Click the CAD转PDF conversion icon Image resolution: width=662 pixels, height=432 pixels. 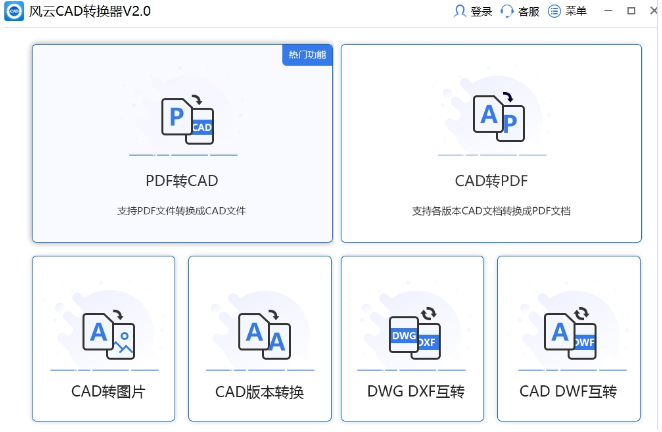tap(499, 117)
